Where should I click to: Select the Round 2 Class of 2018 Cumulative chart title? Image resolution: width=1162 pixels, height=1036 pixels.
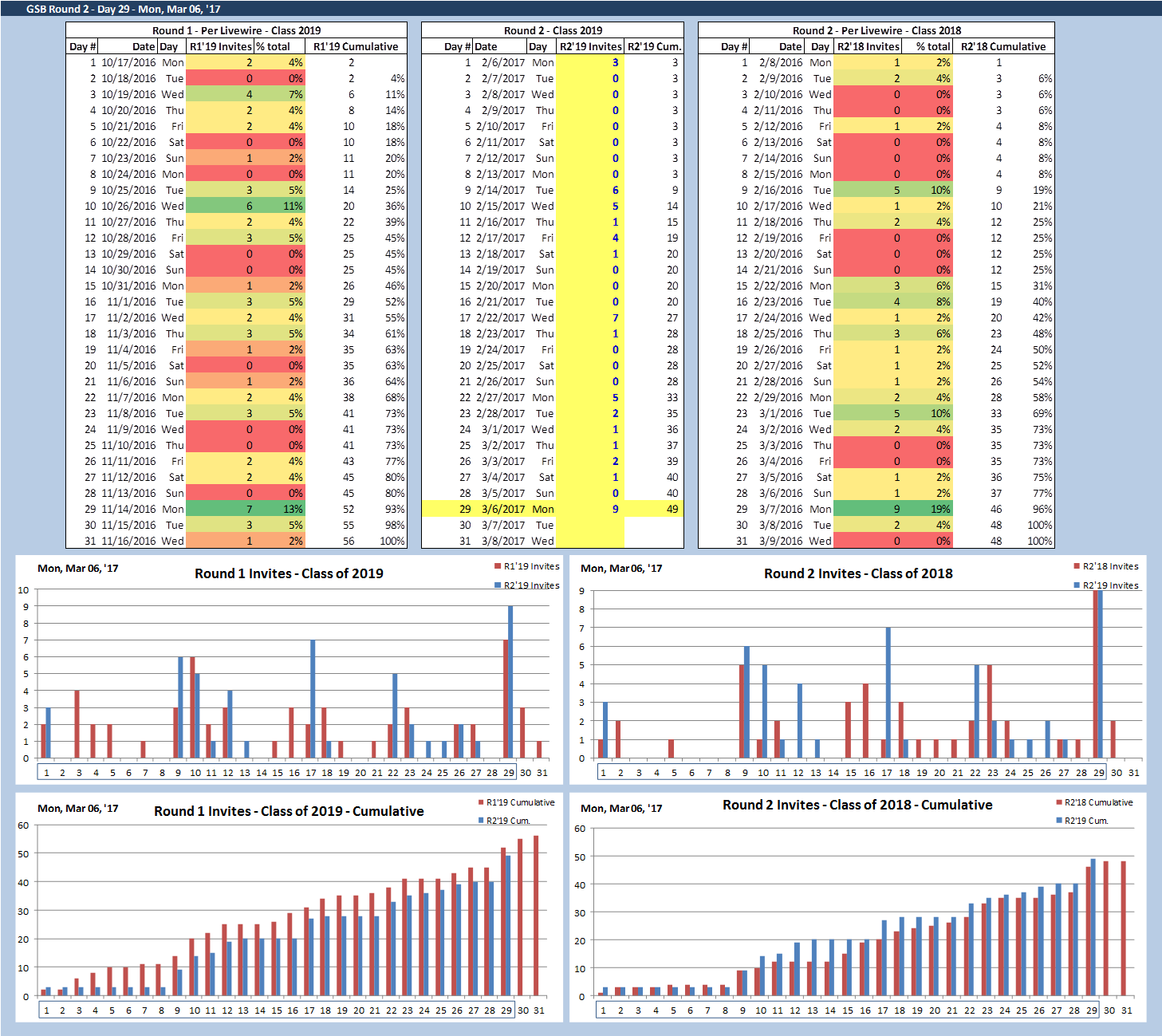point(857,805)
